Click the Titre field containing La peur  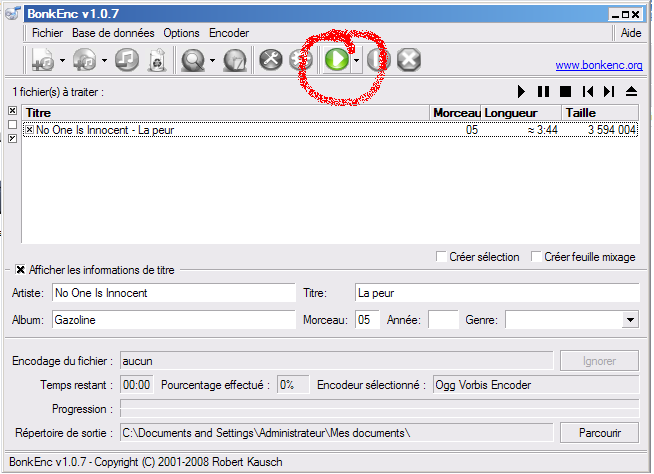[497, 293]
